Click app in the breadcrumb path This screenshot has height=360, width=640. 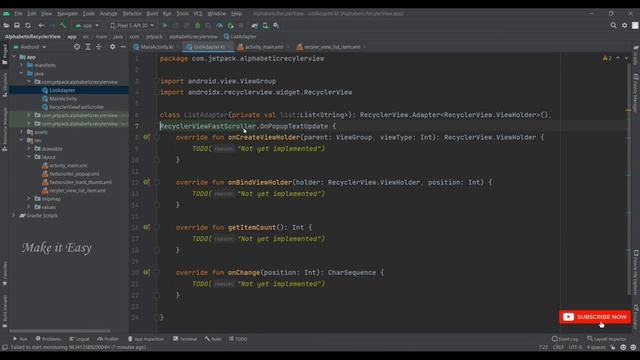tap(72, 36)
